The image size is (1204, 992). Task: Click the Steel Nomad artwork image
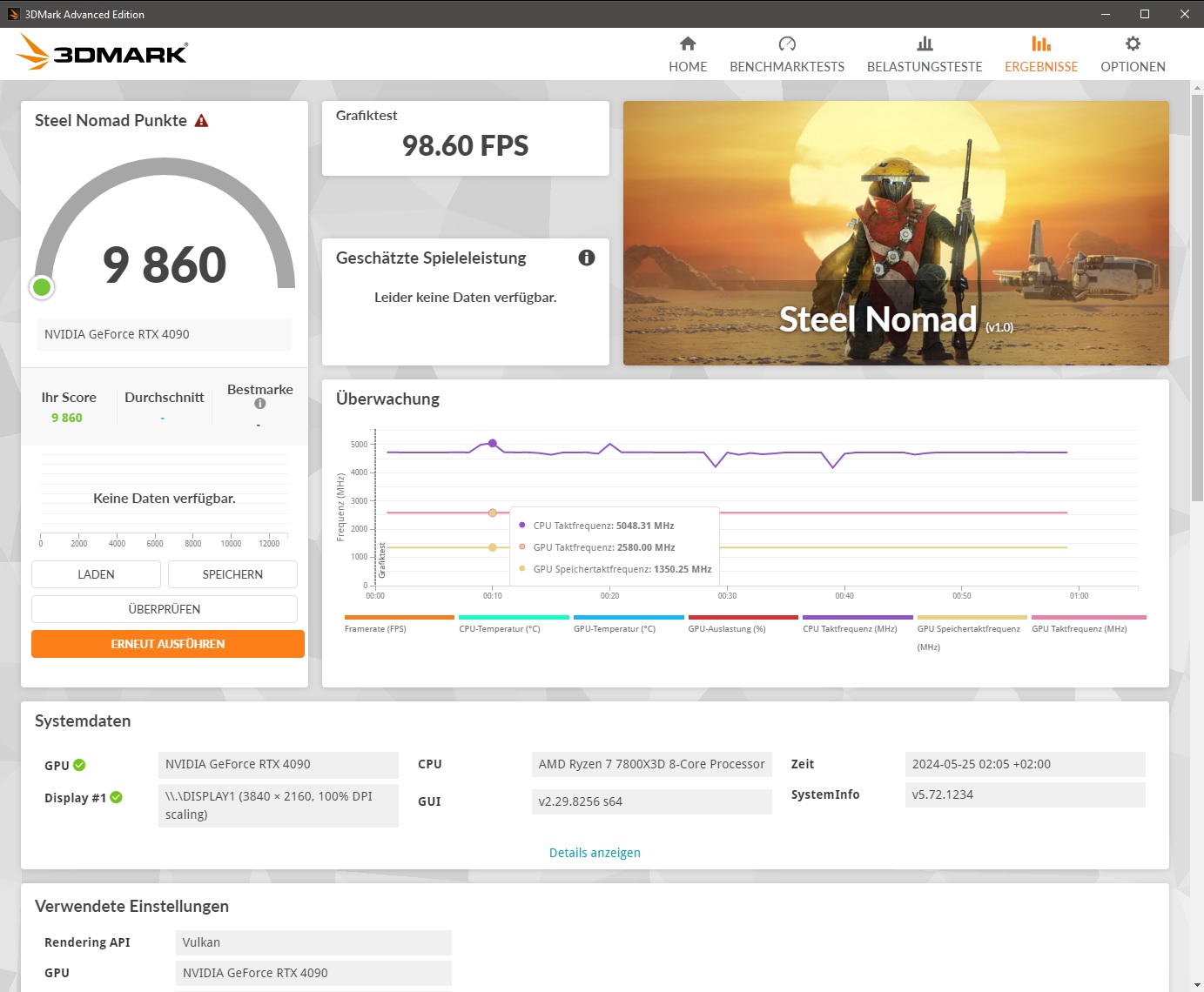point(896,233)
